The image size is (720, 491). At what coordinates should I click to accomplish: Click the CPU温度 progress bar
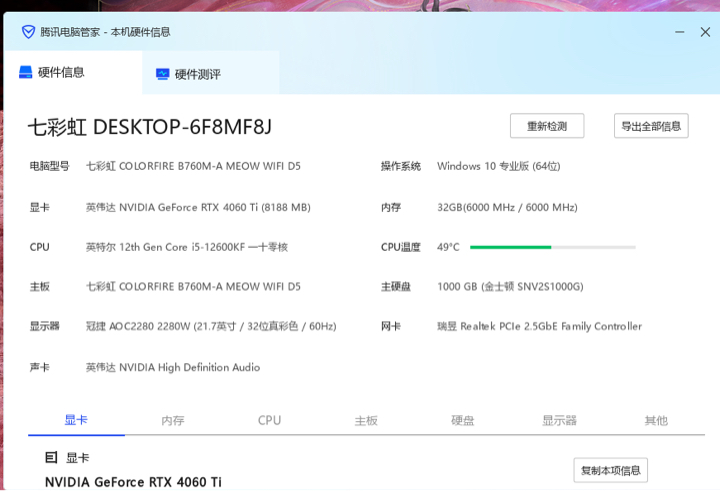click(553, 247)
